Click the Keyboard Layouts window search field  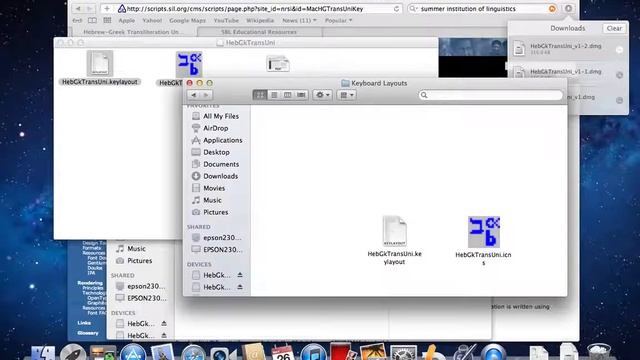491,95
